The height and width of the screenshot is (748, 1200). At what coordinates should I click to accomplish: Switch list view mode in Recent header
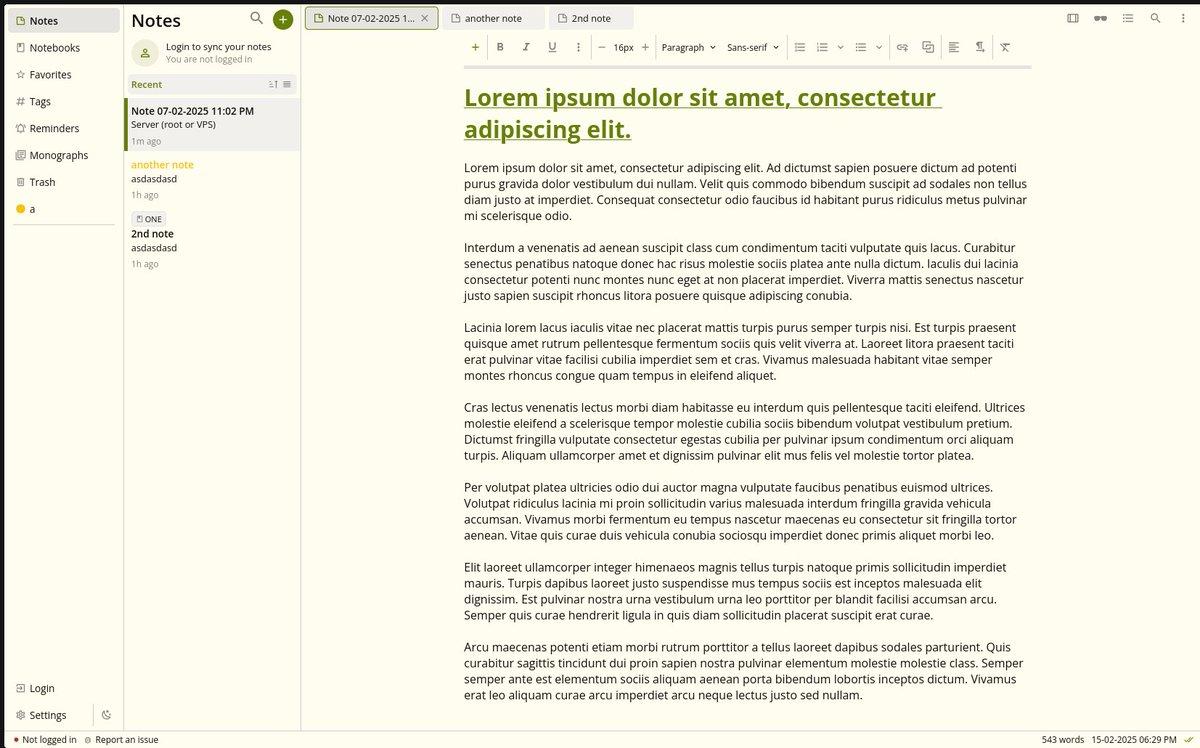(x=287, y=84)
